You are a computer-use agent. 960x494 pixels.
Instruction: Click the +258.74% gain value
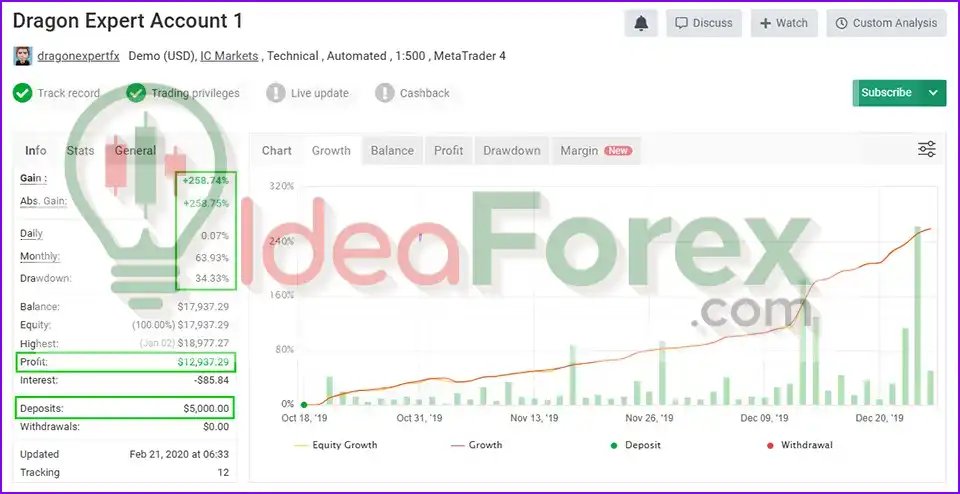coord(206,181)
